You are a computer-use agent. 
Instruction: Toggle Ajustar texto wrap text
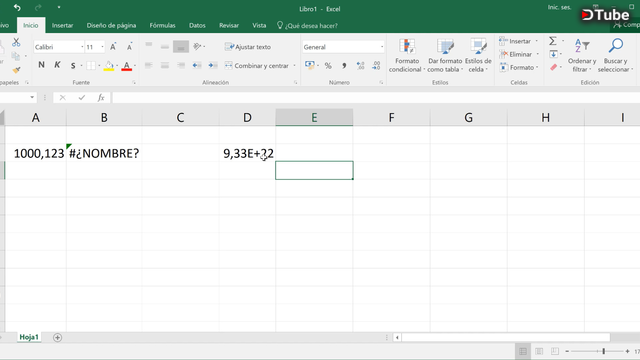[x=248, y=47]
